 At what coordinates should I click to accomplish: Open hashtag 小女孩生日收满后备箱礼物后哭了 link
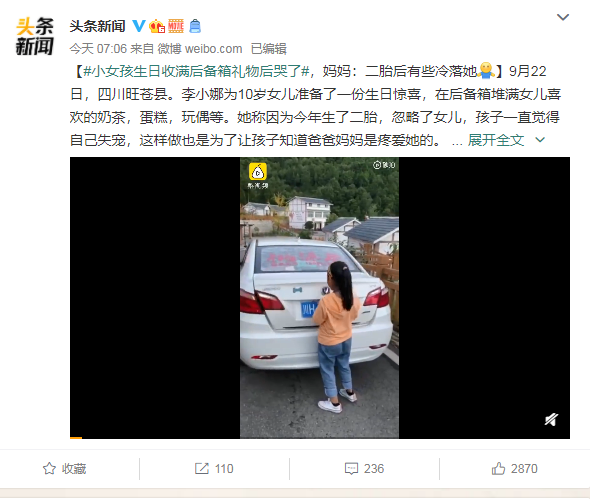coord(196,71)
